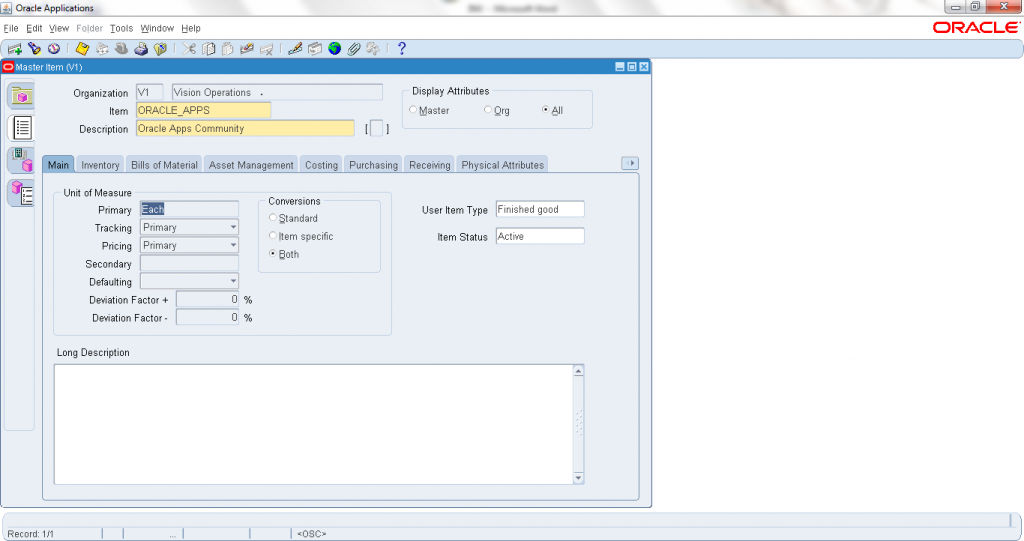Click the Print icon in the toolbar
The image size is (1024, 541).
pos(141,48)
